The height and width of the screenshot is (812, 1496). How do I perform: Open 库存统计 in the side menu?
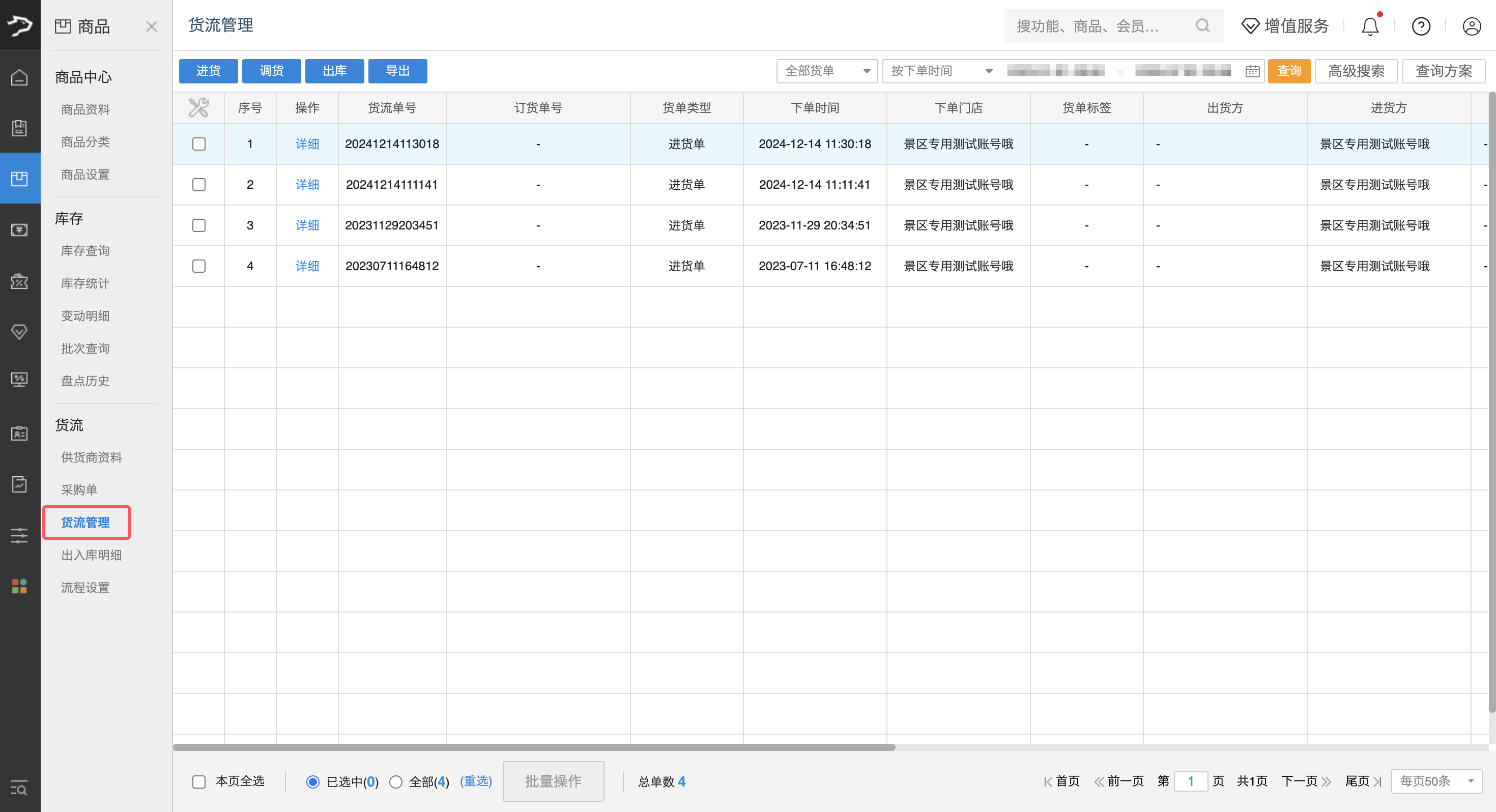(x=85, y=283)
